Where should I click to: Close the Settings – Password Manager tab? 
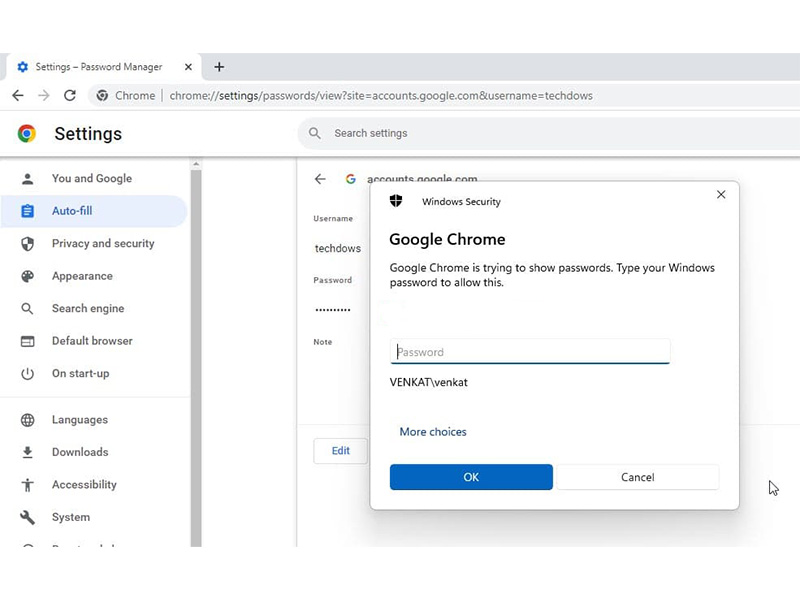coord(188,67)
